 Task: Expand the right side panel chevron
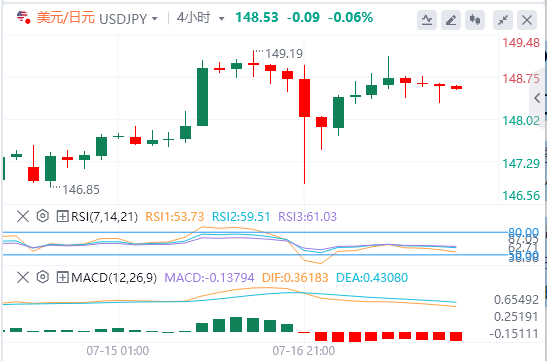point(538,98)
